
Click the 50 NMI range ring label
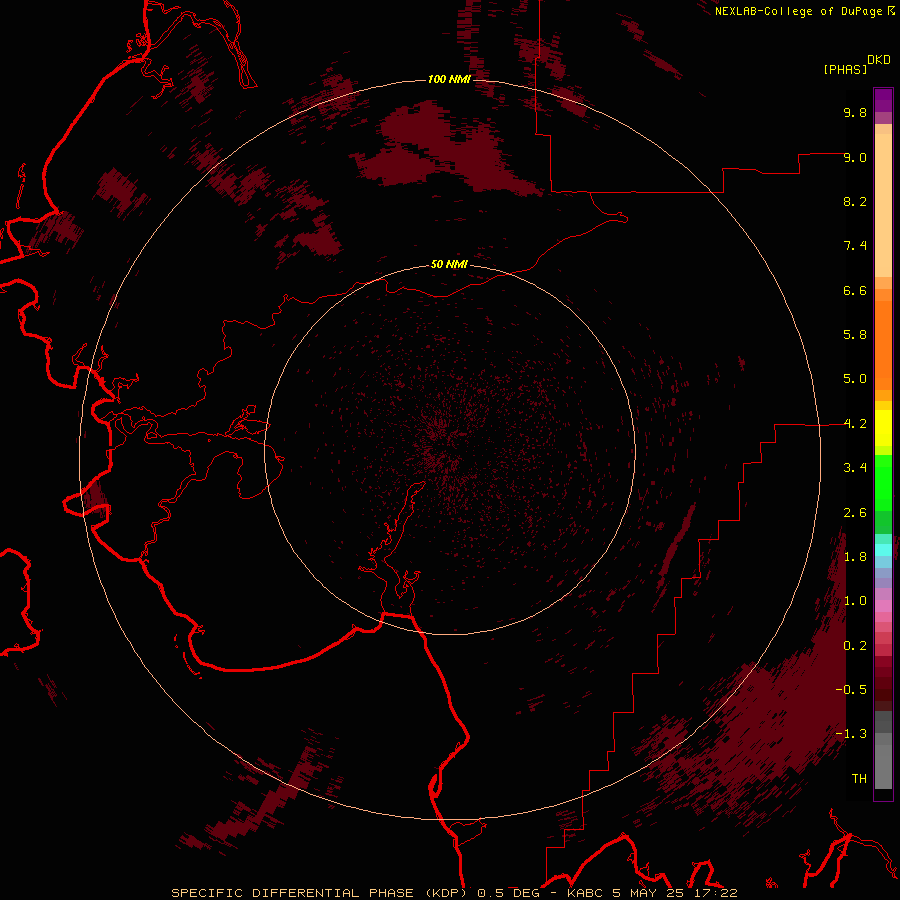point(449,264)
